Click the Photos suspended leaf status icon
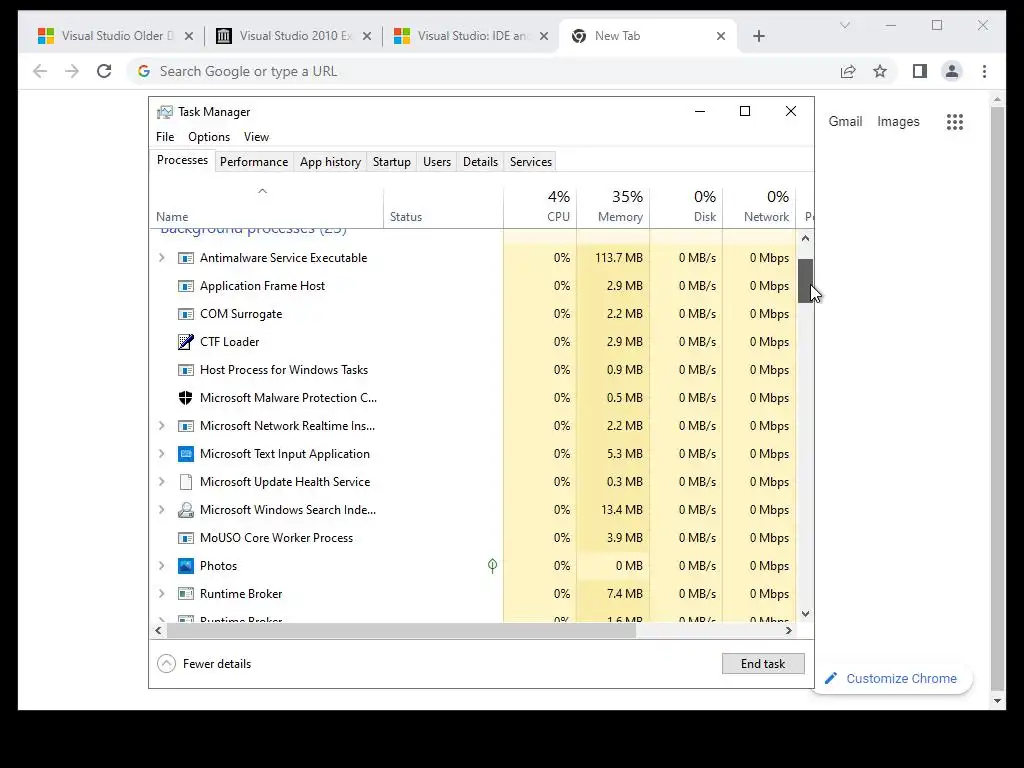Screen dimensions: 1024x768 point(492,566)
